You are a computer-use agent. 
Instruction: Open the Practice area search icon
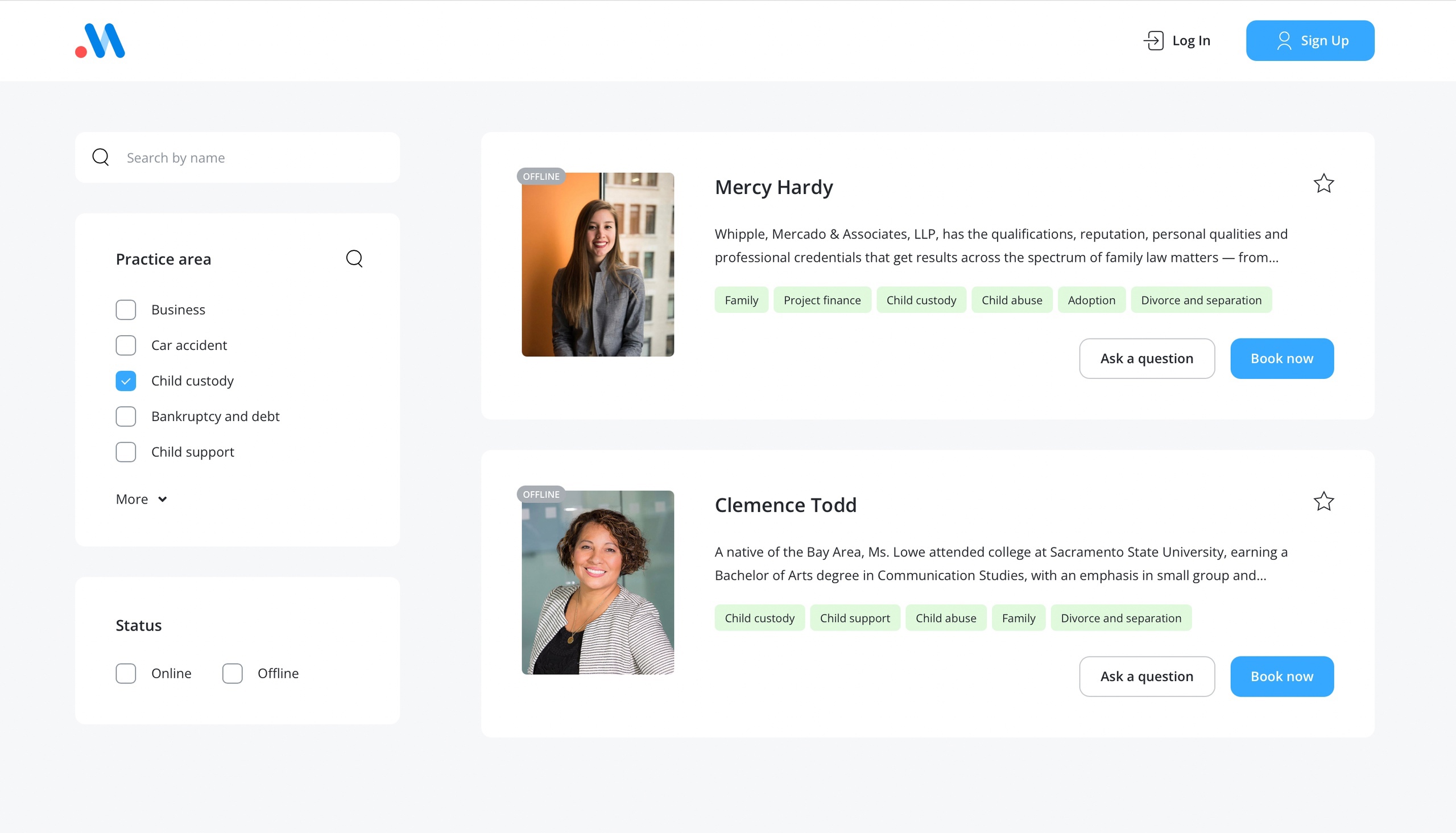[x=354, y=258]
